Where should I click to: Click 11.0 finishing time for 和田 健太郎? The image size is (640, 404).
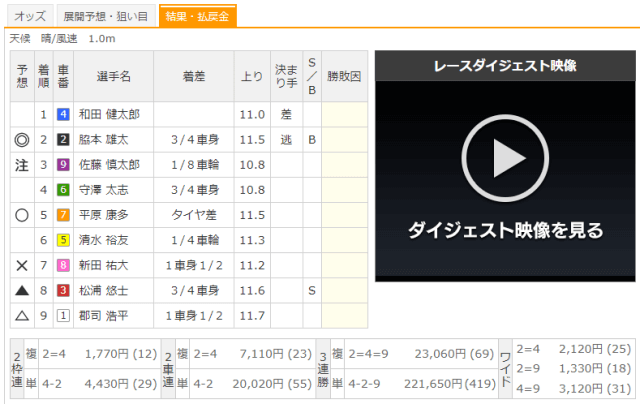point(252,115)
